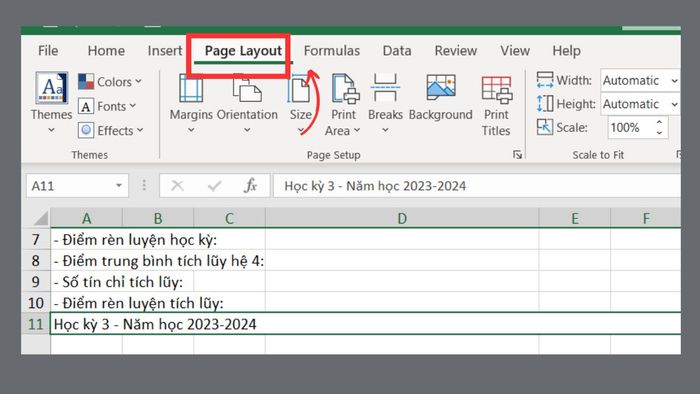Increase the Scale percentage value
Image resolution: width=700 pixels, height=394 pixels.
coord(659,122)
